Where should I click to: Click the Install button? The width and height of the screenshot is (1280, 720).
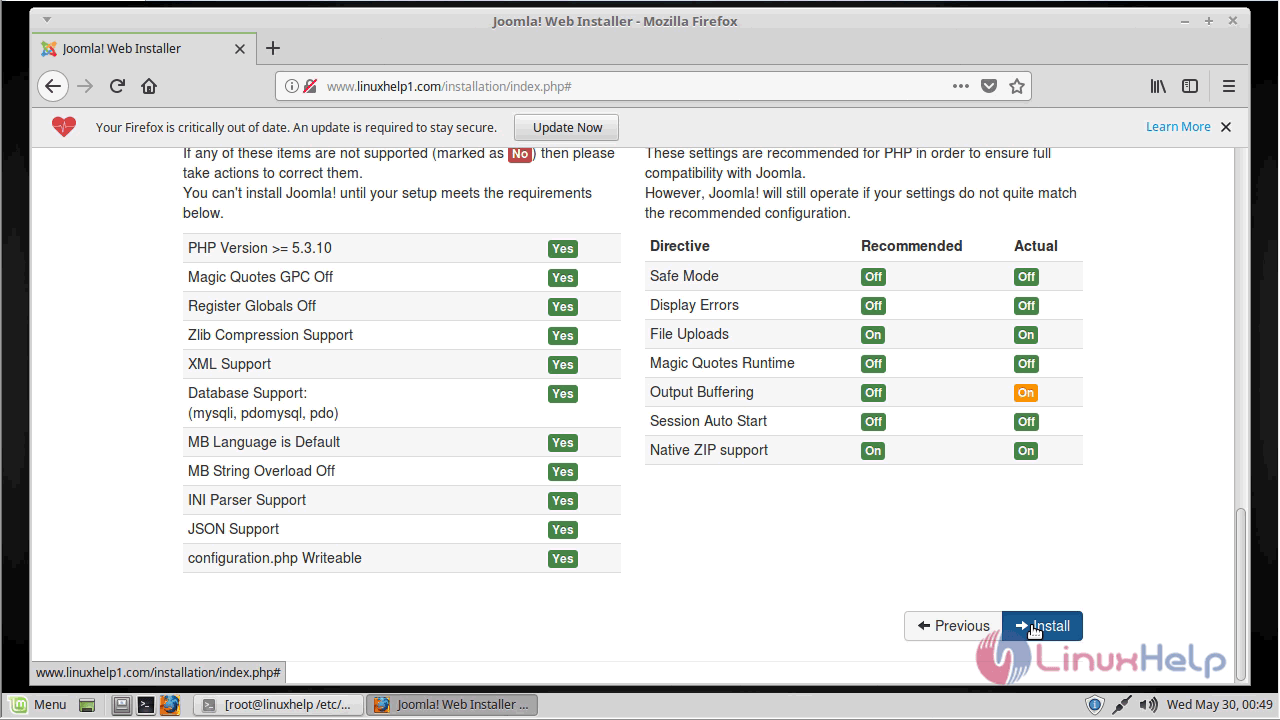tap(1043, 626)
